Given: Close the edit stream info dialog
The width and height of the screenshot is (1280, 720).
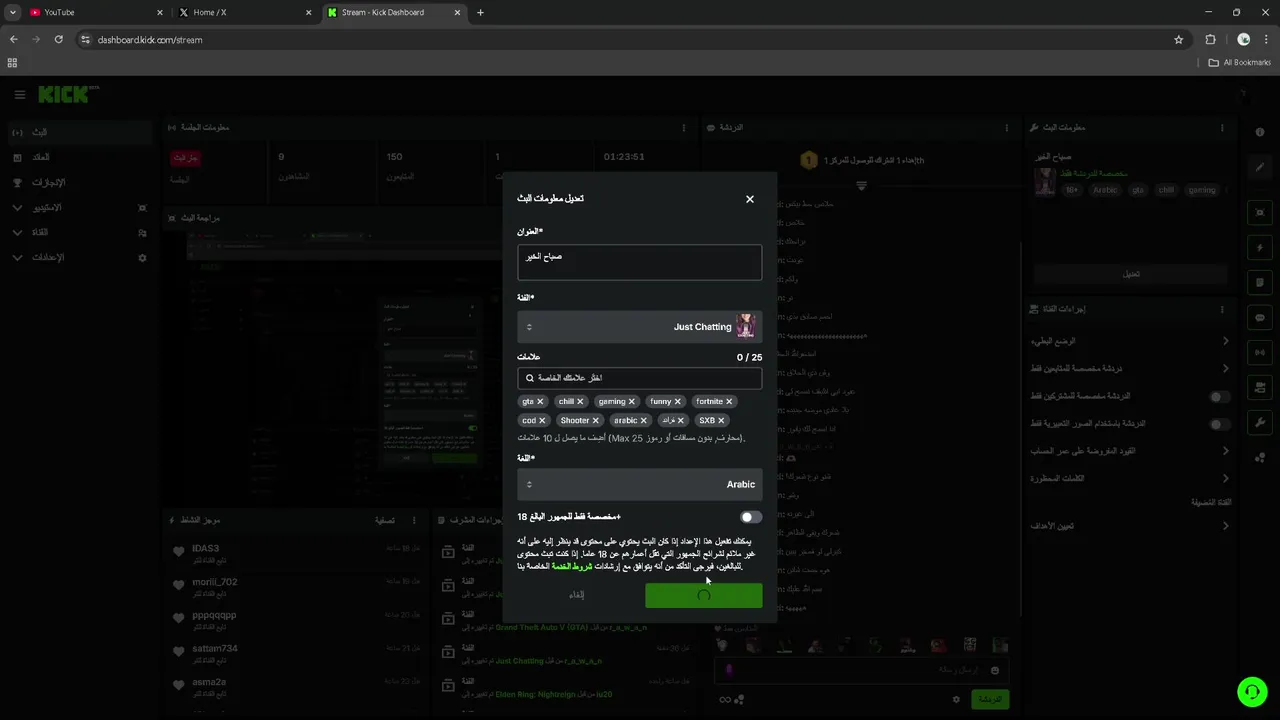Looking at the screenshot, I should [x=750, y=199].
